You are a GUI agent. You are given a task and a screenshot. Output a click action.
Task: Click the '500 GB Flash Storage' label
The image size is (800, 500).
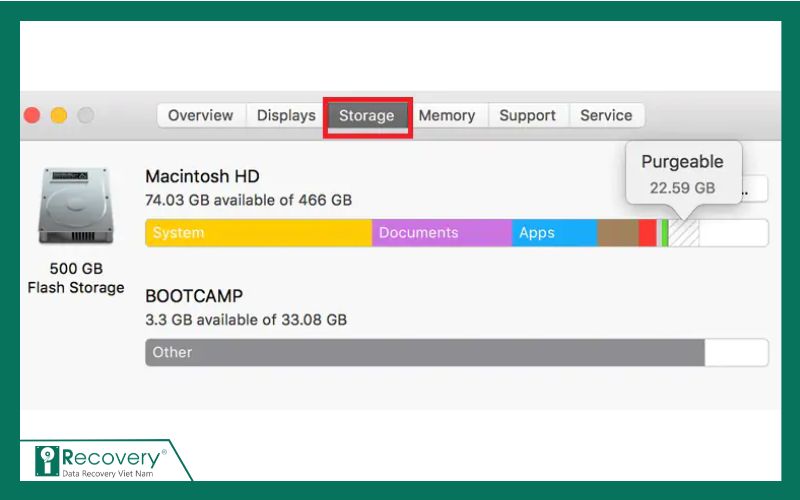76,278
